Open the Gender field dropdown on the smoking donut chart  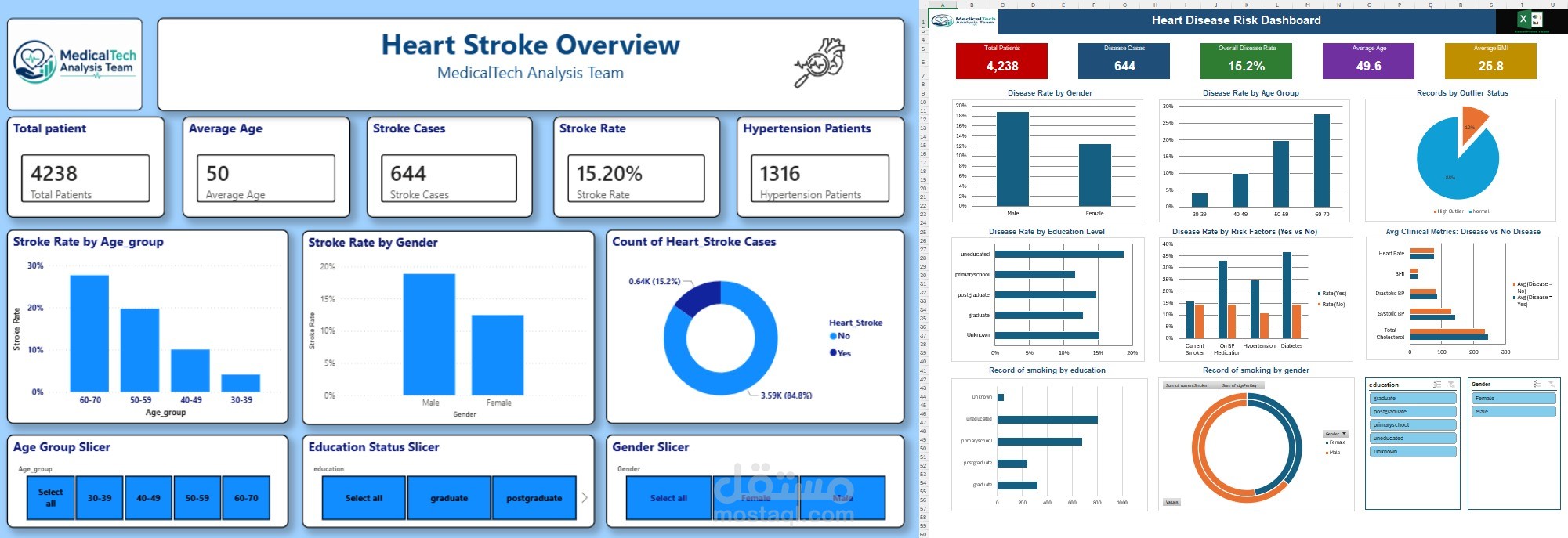pyautogui.click(x=1335, y=434)
